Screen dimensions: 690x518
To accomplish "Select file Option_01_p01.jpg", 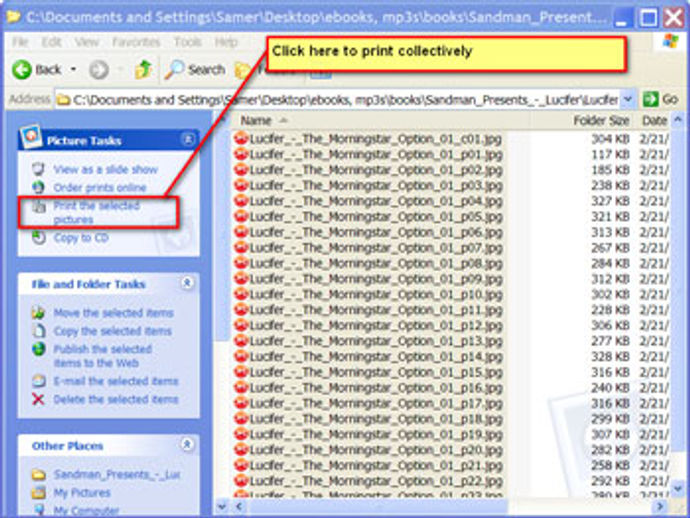I will [376, 154].
